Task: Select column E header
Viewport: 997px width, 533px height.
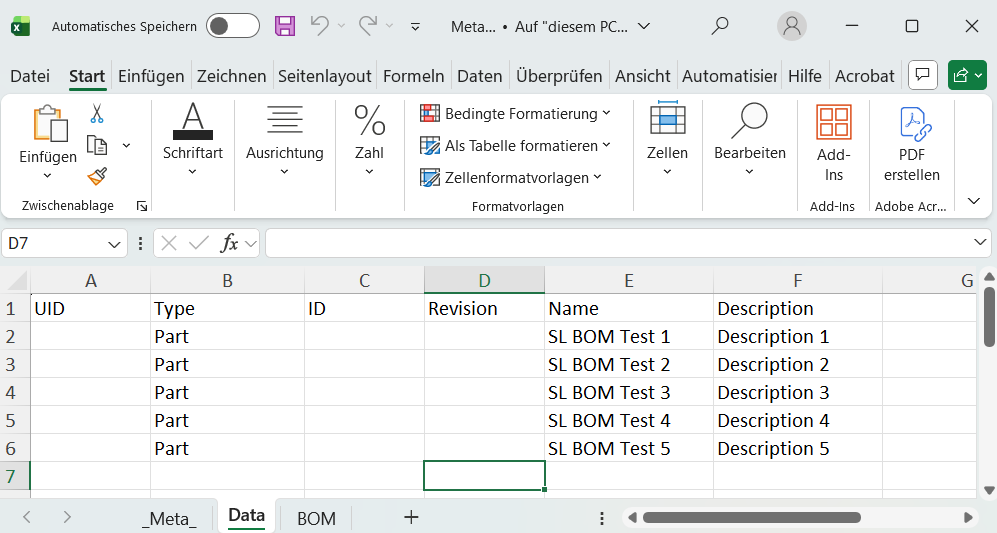Action: [x=628, y=280]
